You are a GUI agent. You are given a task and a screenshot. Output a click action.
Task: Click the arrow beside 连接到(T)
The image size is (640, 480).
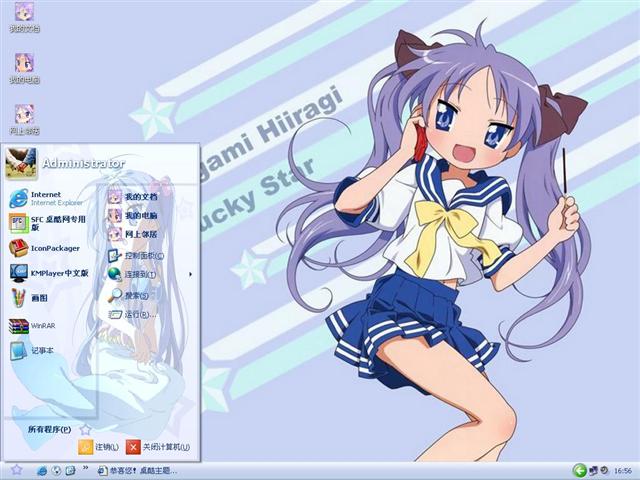[x=190, y=274]
